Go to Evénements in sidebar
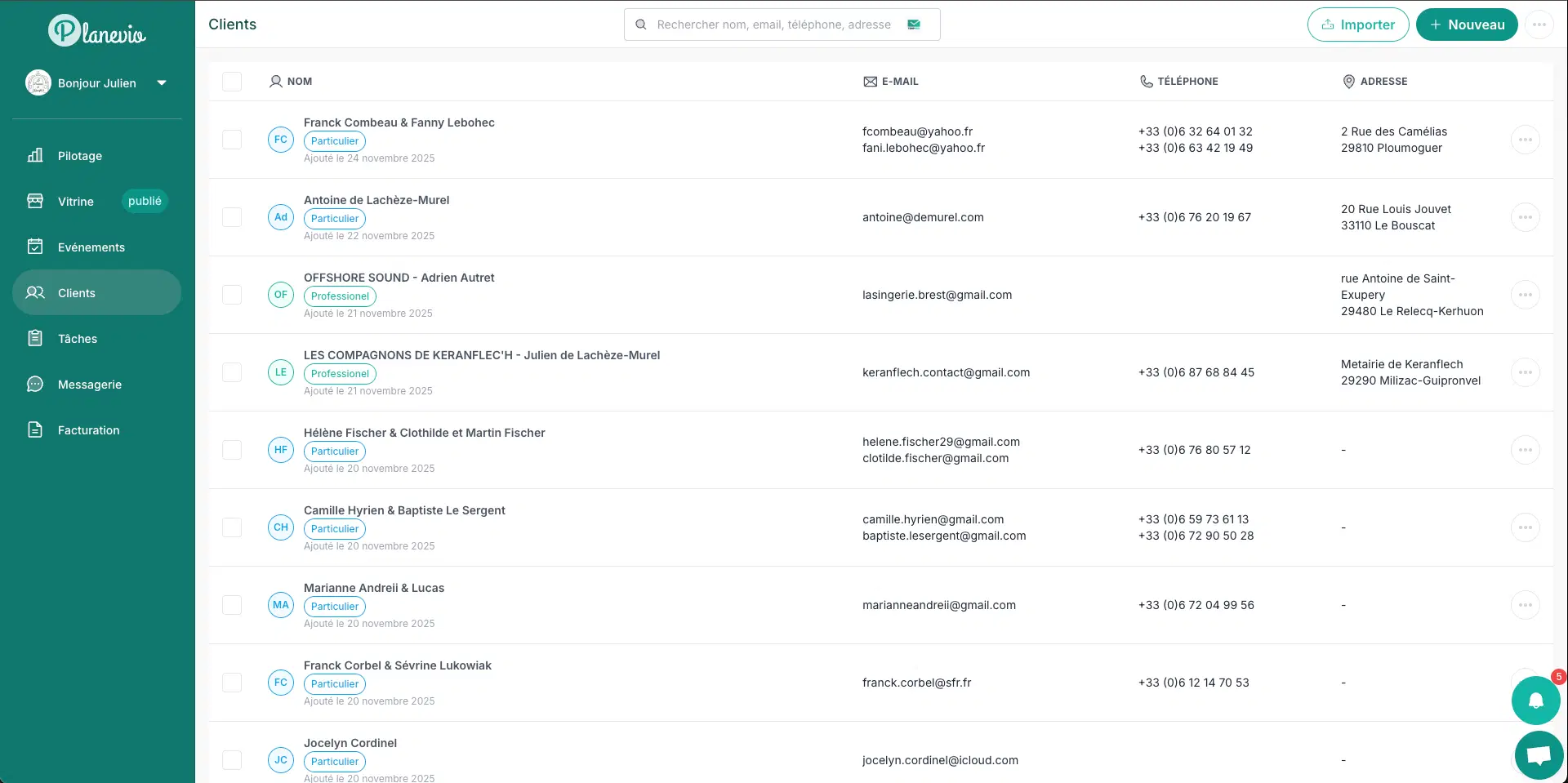Screen dimensions: 1568x783 tap(91, 247)
